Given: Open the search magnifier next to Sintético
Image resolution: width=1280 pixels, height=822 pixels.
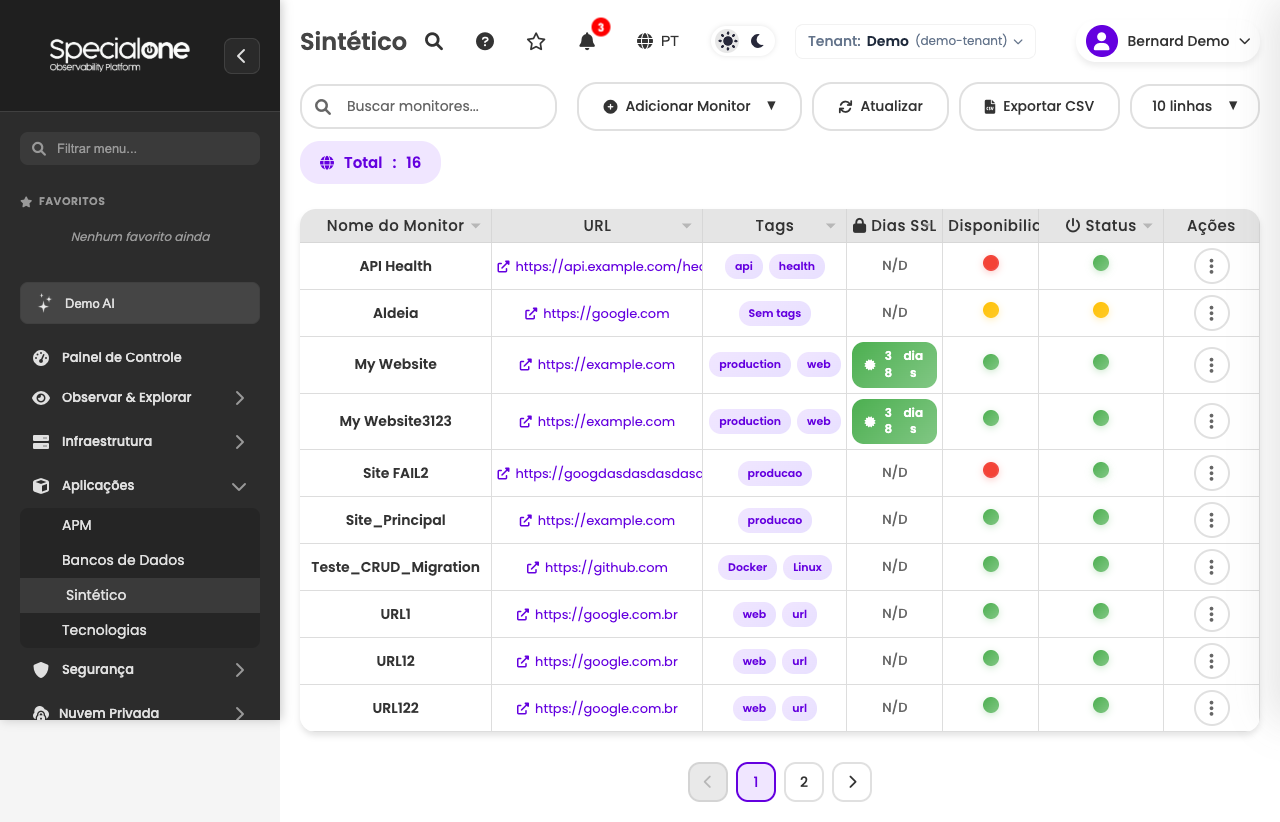Looking at the screenshot, I should [x=434, y=41].
